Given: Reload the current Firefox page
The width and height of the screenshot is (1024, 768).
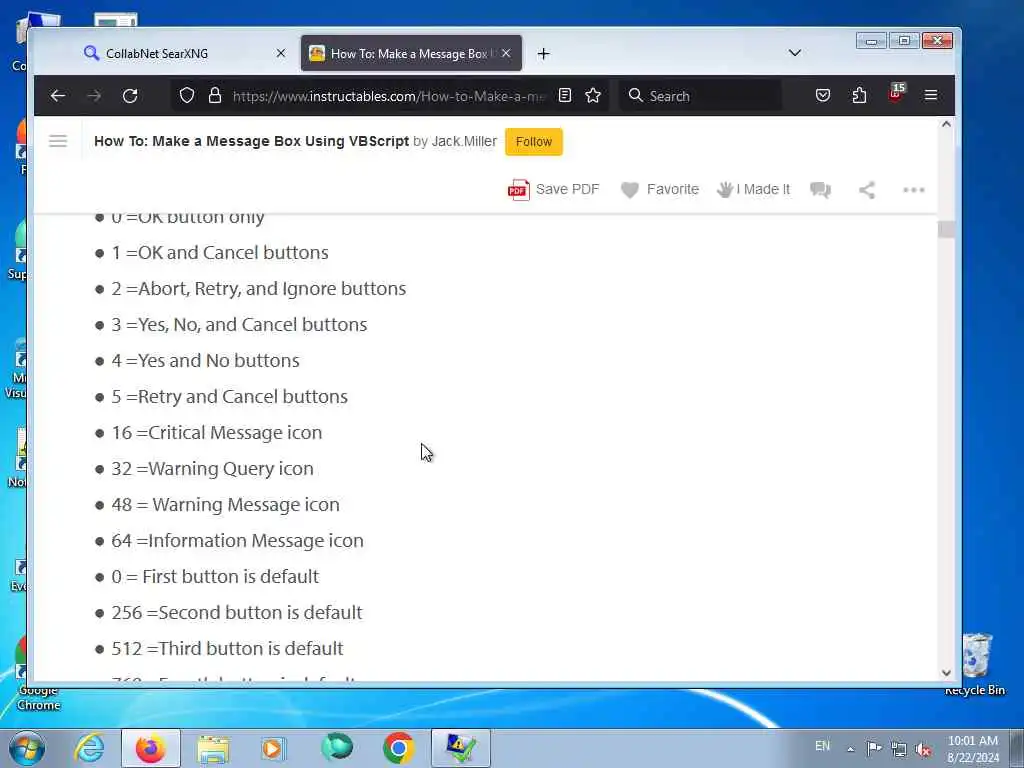Looking at the screenshot, I should (130, 96).
